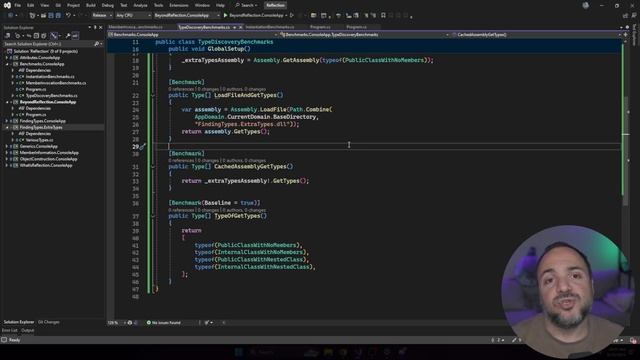Start debugging with the green play arrow
Viewport: 640px width, 360px height.
225,16
